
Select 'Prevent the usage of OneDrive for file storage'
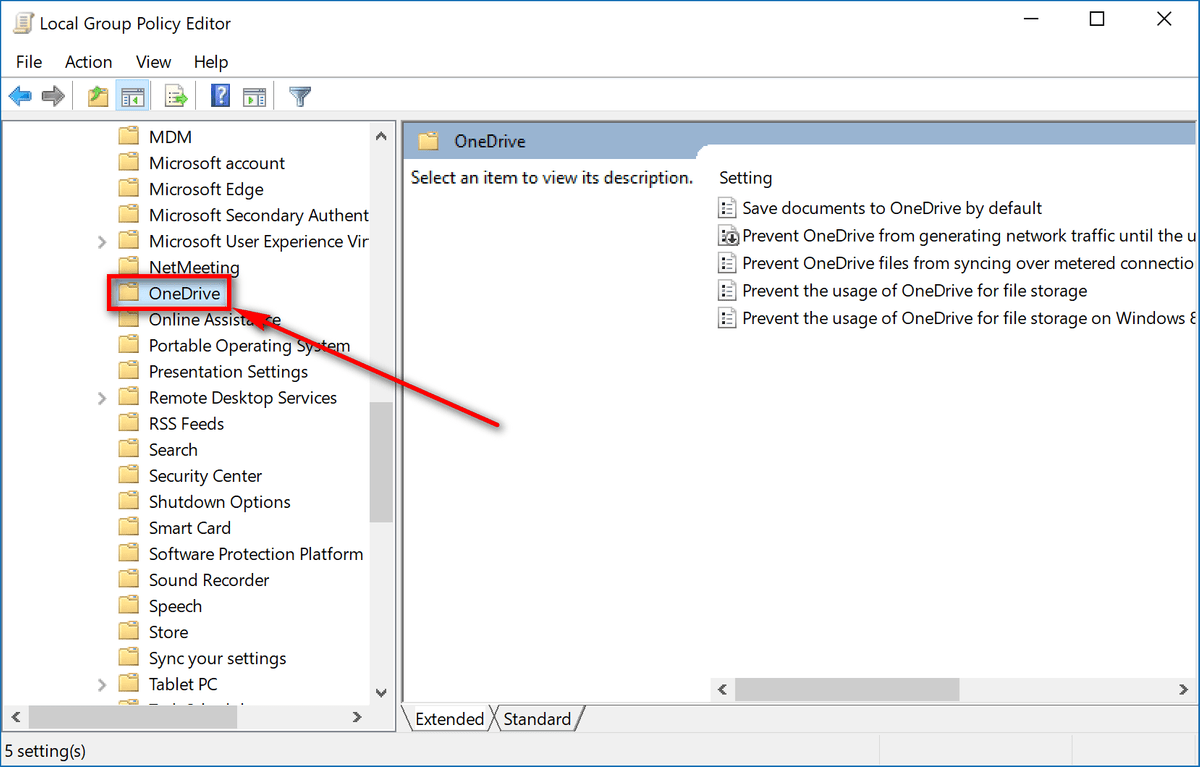coord(914,291)
